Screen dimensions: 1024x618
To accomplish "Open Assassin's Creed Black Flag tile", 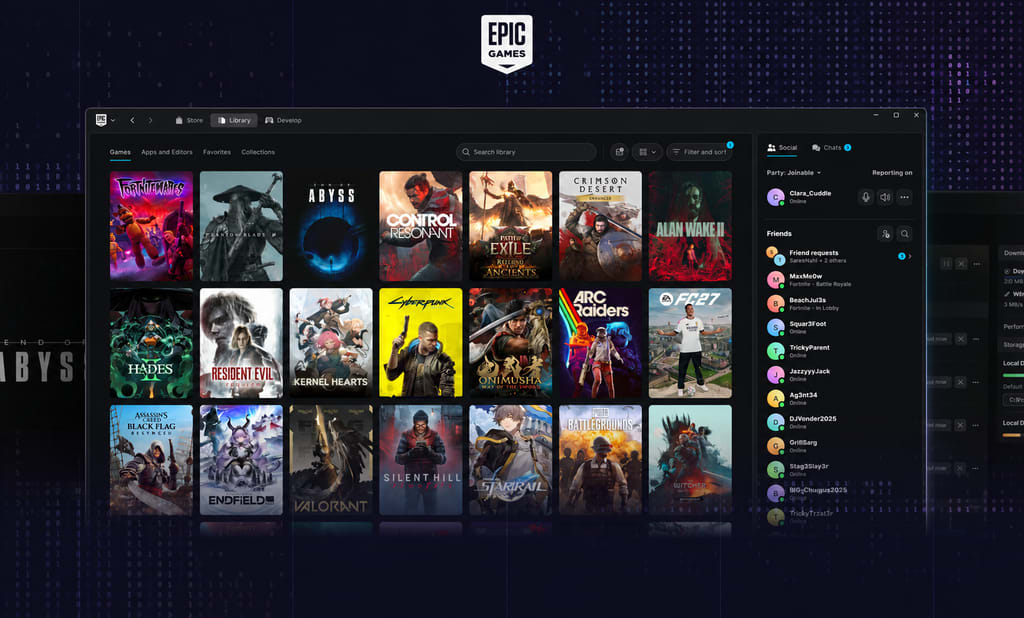I will click(152, 460).
